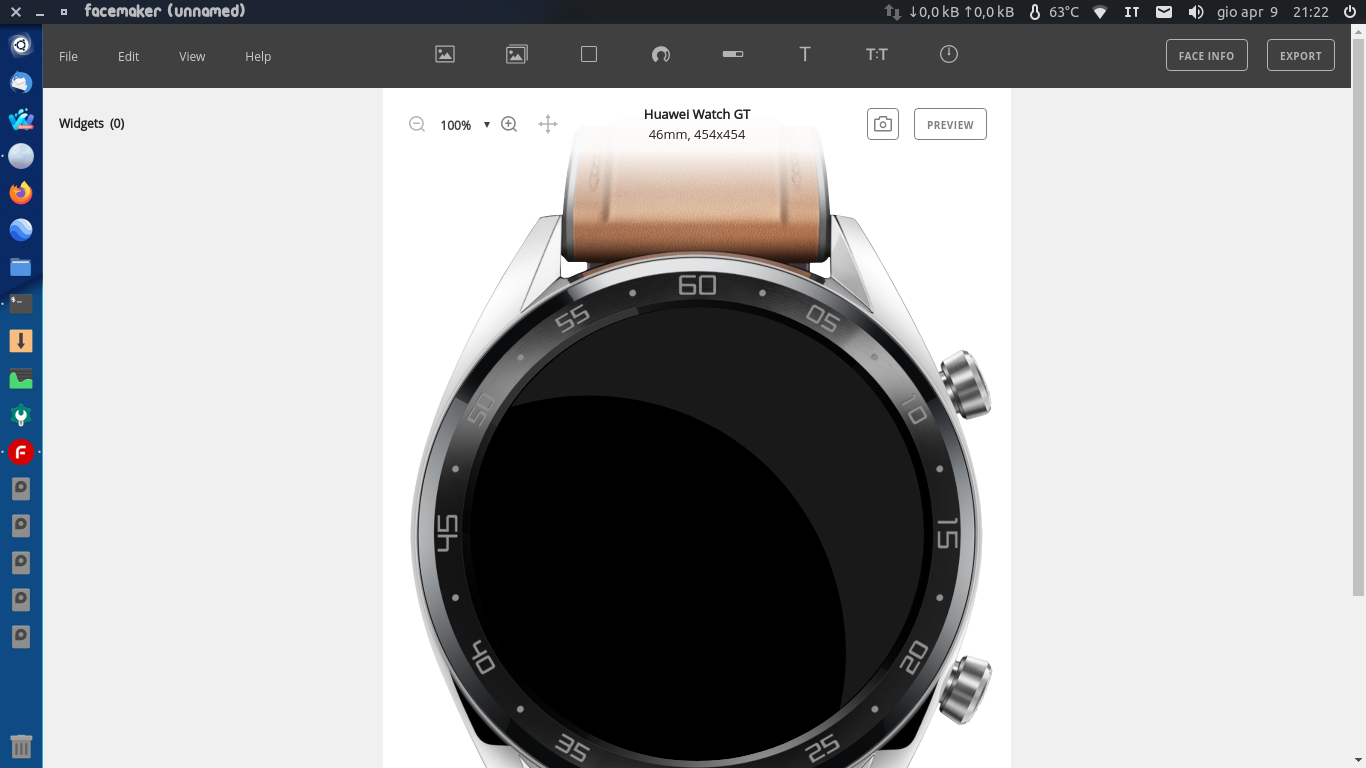Zoom in the watch canvas
Image resolution: width=1366 pixels, height=768 pixels.
click(509, 124)
